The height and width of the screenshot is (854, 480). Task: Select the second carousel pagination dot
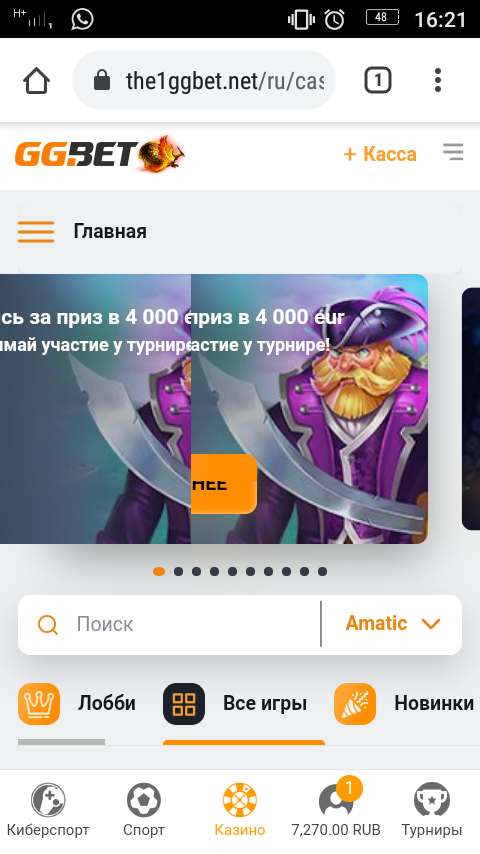point(178,571)
